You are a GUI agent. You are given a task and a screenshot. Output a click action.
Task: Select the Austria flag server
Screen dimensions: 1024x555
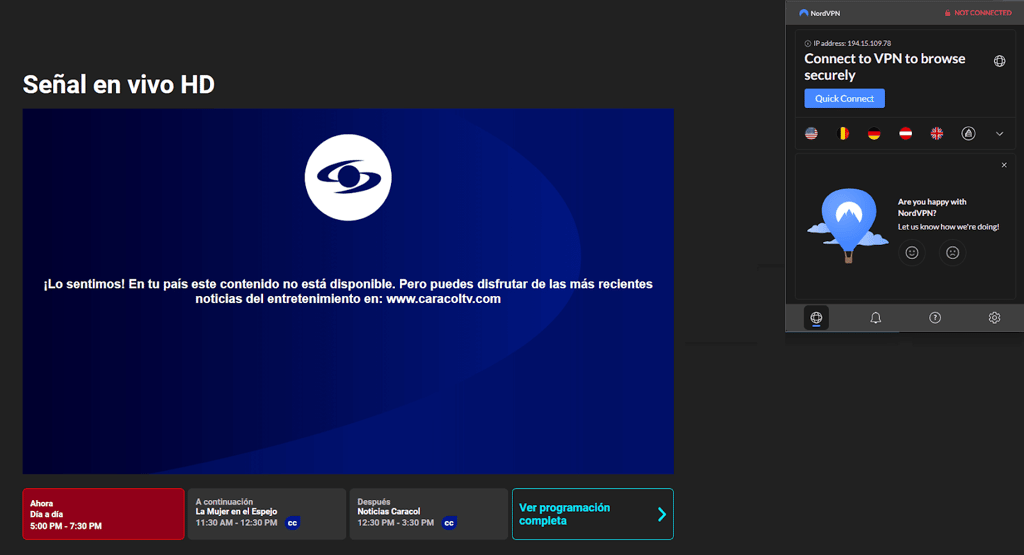pyautogui.click(x=905, y=133)
